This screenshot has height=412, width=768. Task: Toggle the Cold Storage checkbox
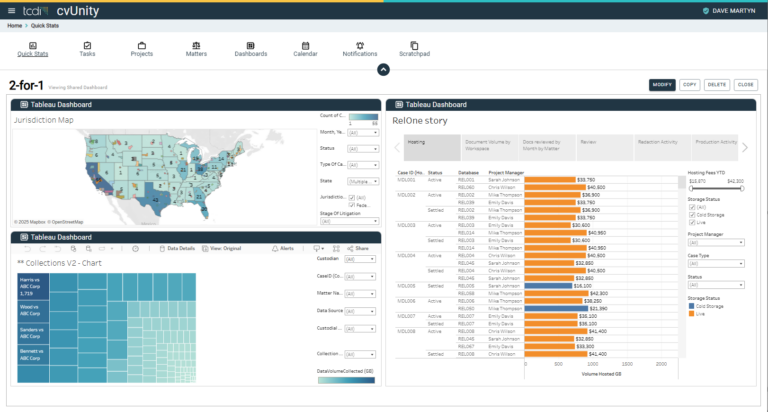pyautogui.click(x=692, y=214)
